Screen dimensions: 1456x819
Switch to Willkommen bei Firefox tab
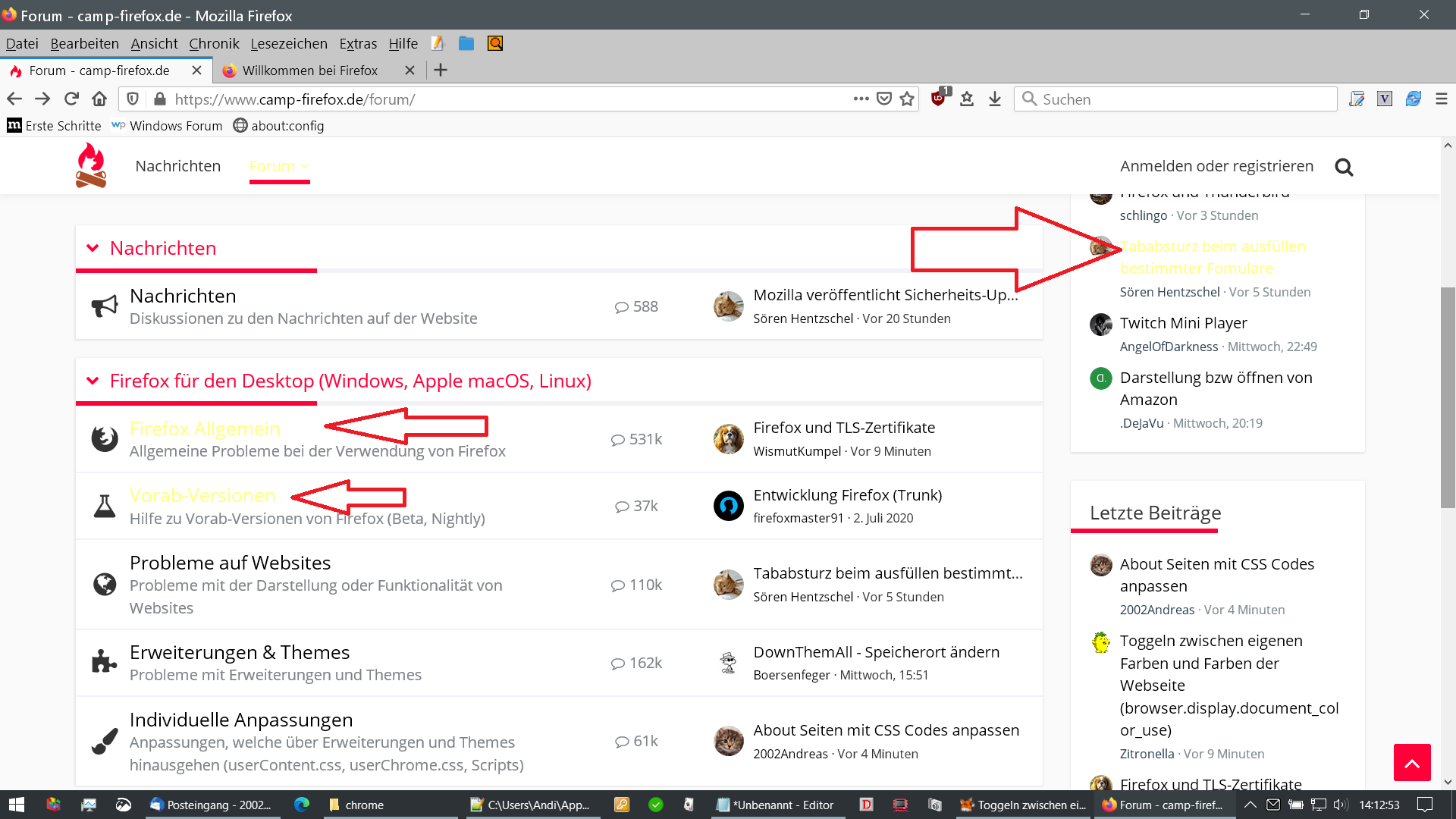click(x=309, y=71)
